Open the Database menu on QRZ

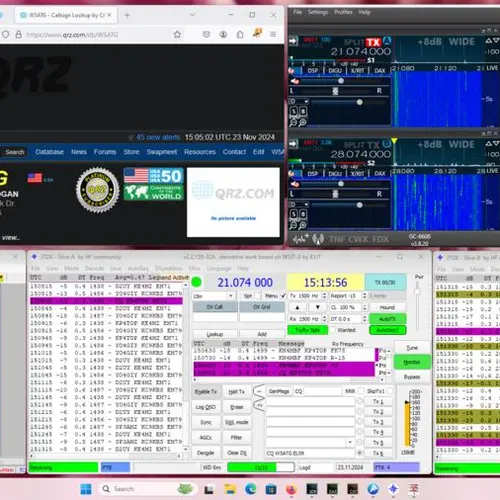point(49,152)
